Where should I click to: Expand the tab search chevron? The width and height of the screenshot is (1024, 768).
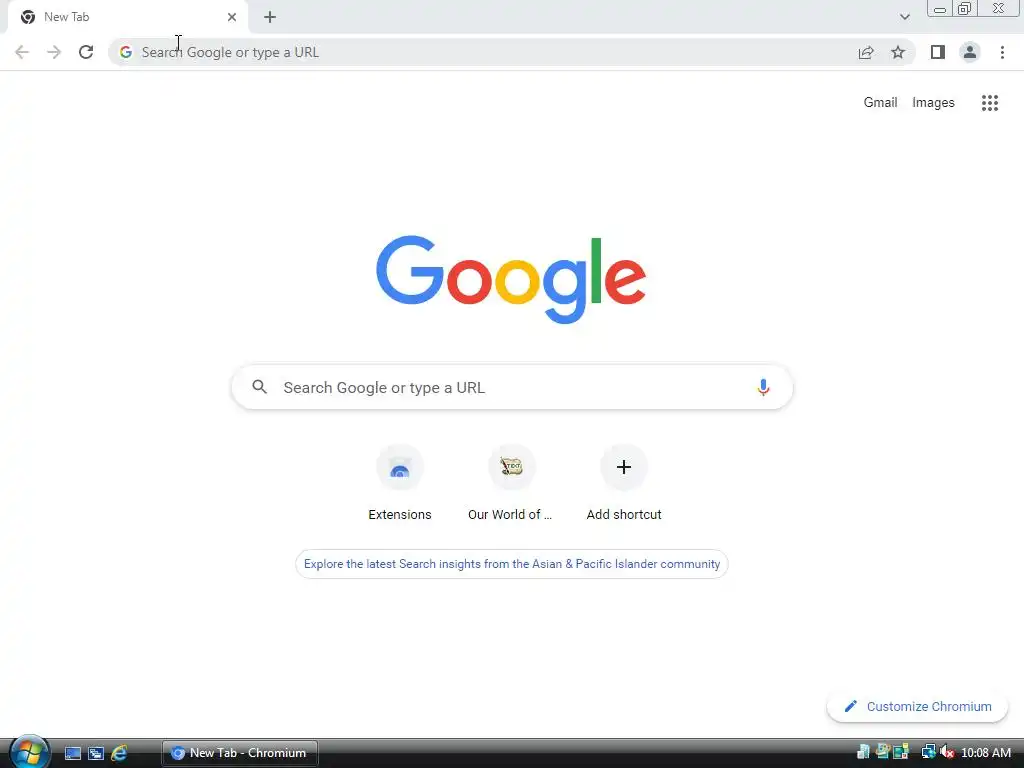[904, 17]
